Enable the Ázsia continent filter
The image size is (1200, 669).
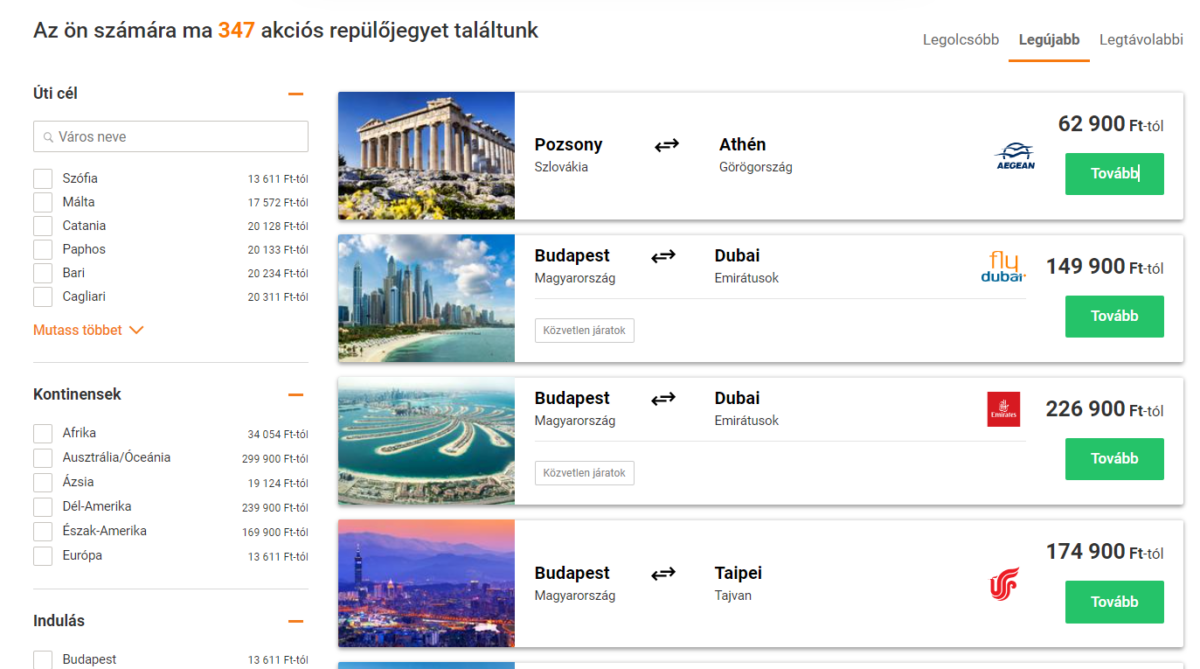tap(43, 483)
